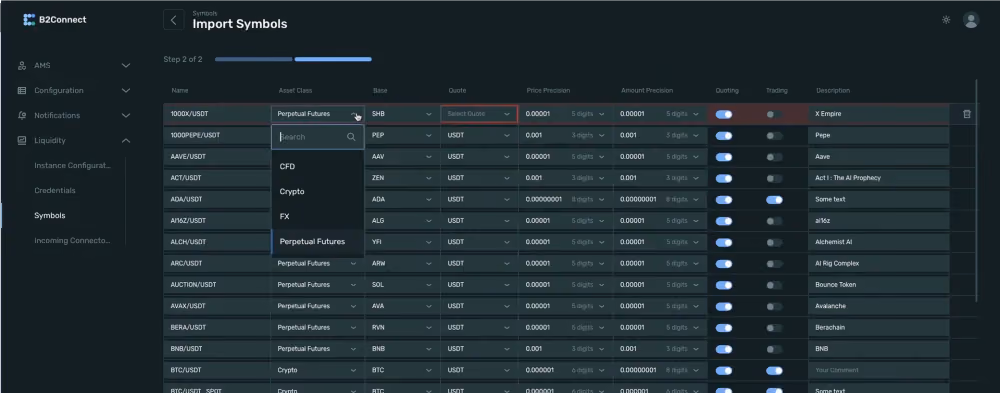1000x393 pixels.
Task: Open Price Precision digits dropdown for 1000PEPE/USDT
Action: point(587,135)
